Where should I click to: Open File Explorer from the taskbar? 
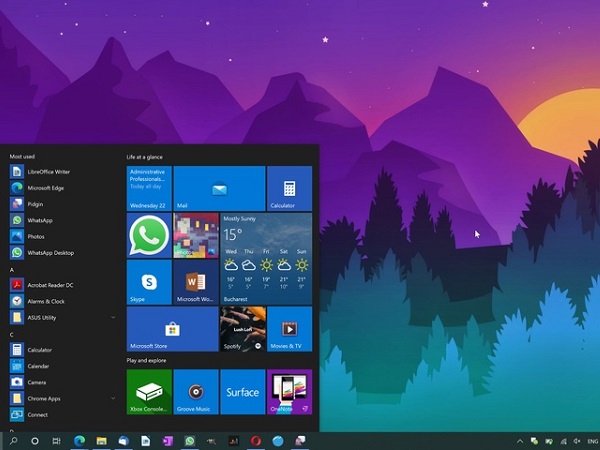(x=101, y=441)
